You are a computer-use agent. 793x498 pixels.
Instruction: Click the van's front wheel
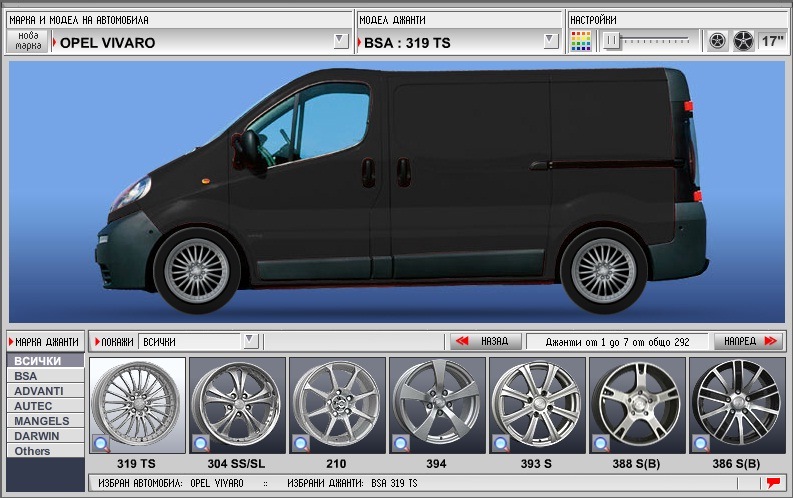tap(197, 270)
